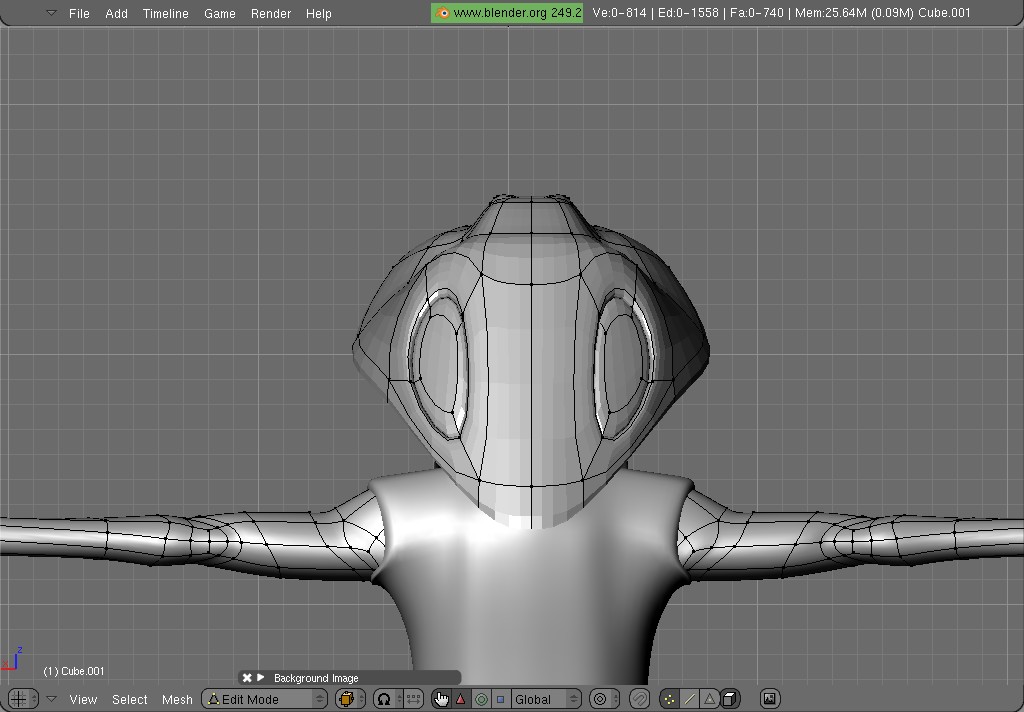Click the render this window icon
This screenshot has height=712, width=1024.
pyautogui.click(x=770, y=699)
